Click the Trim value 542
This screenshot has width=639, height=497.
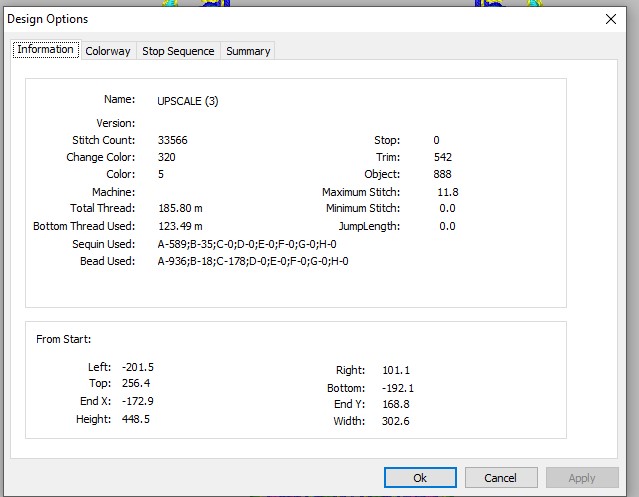click(x=443, y=157)
